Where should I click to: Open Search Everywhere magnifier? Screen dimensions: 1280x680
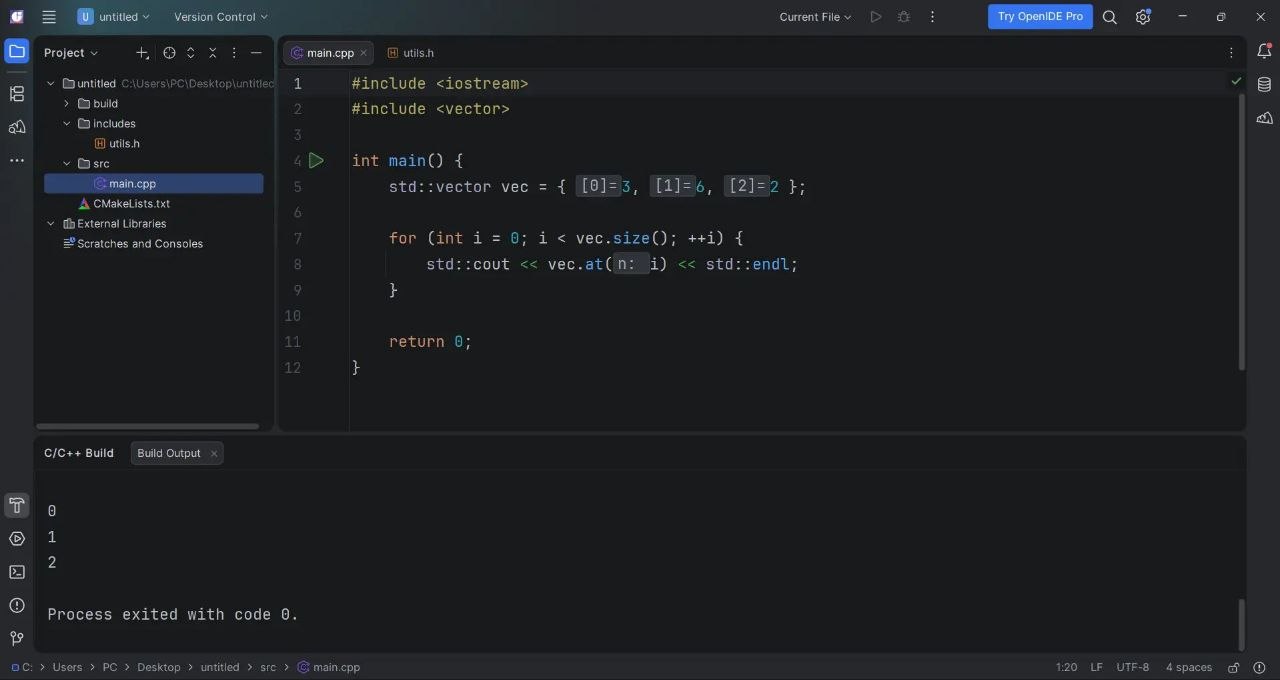coord(1110,17)
